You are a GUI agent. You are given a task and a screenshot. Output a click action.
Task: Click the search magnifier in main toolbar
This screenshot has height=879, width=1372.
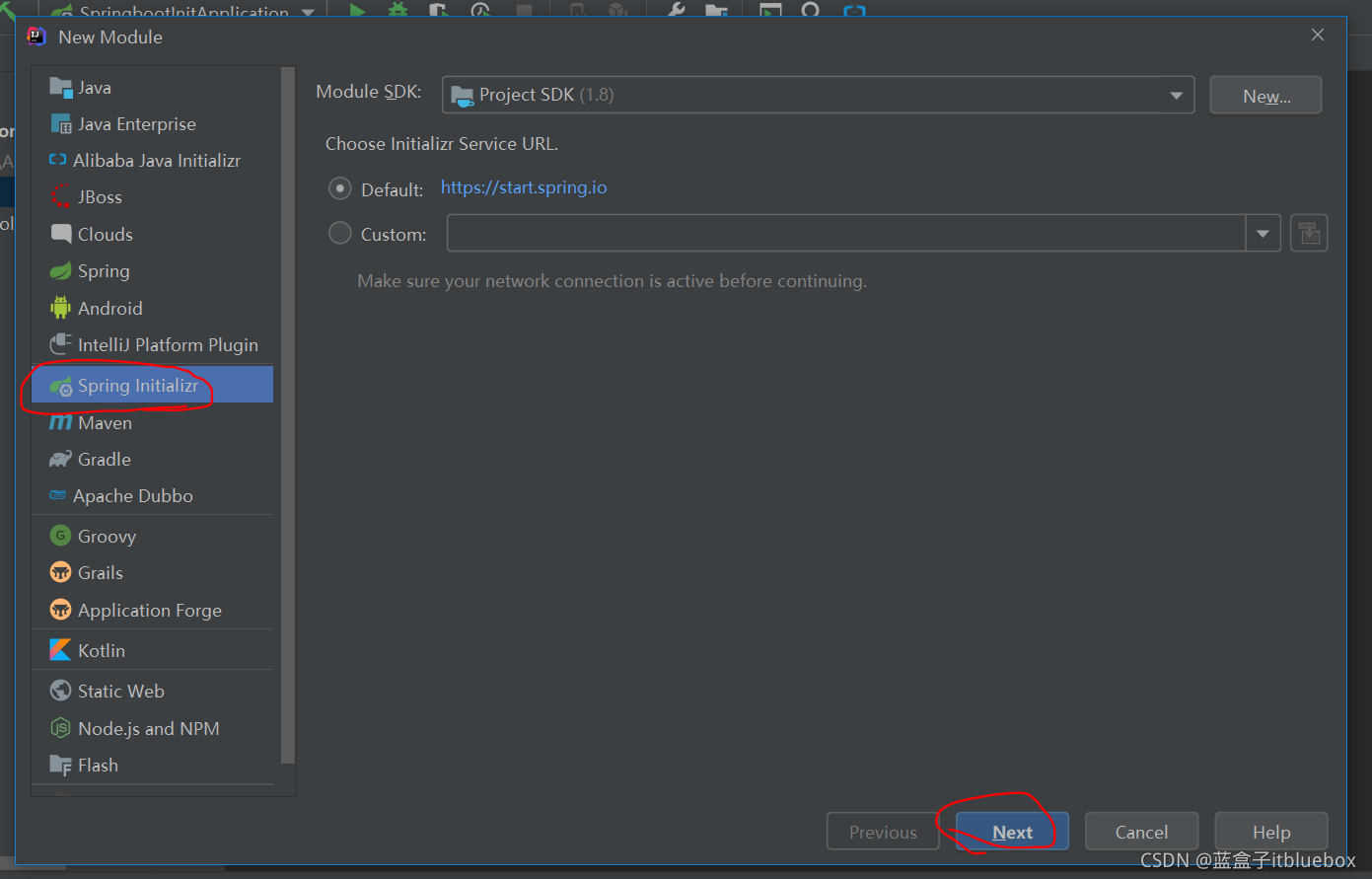click(811, 10)
